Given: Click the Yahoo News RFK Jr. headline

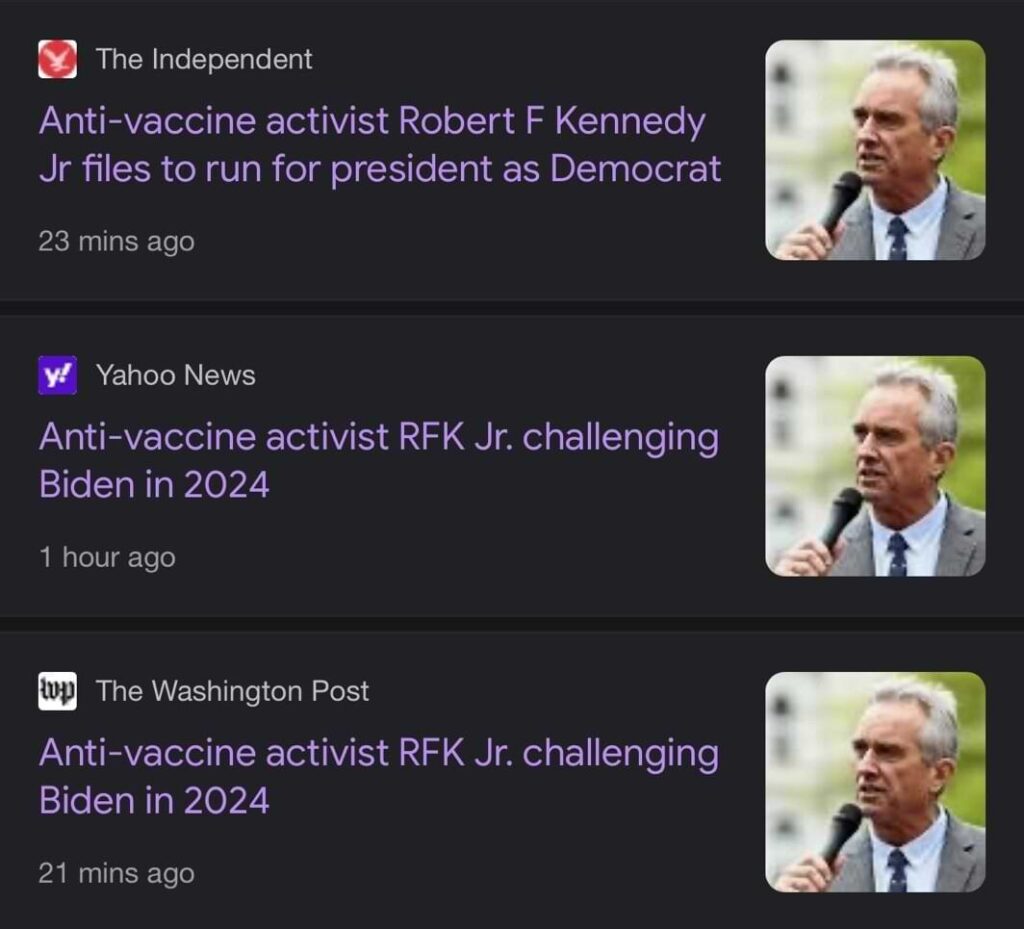Looking at the screenshot, I should 378,460.
